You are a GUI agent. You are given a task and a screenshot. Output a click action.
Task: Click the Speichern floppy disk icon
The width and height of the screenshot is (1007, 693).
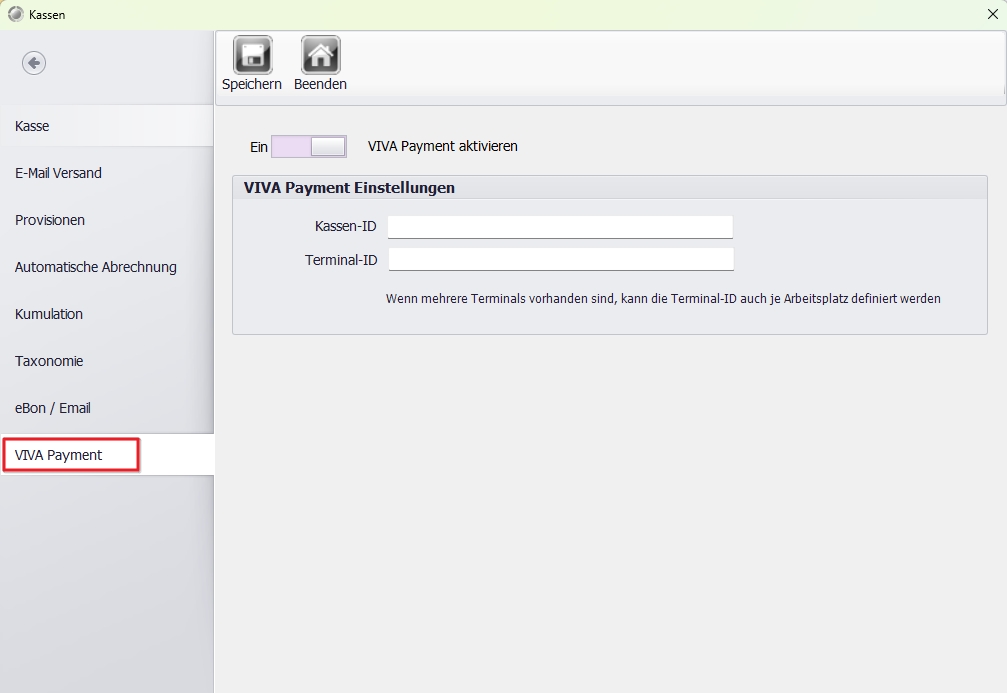coord(252,55)
